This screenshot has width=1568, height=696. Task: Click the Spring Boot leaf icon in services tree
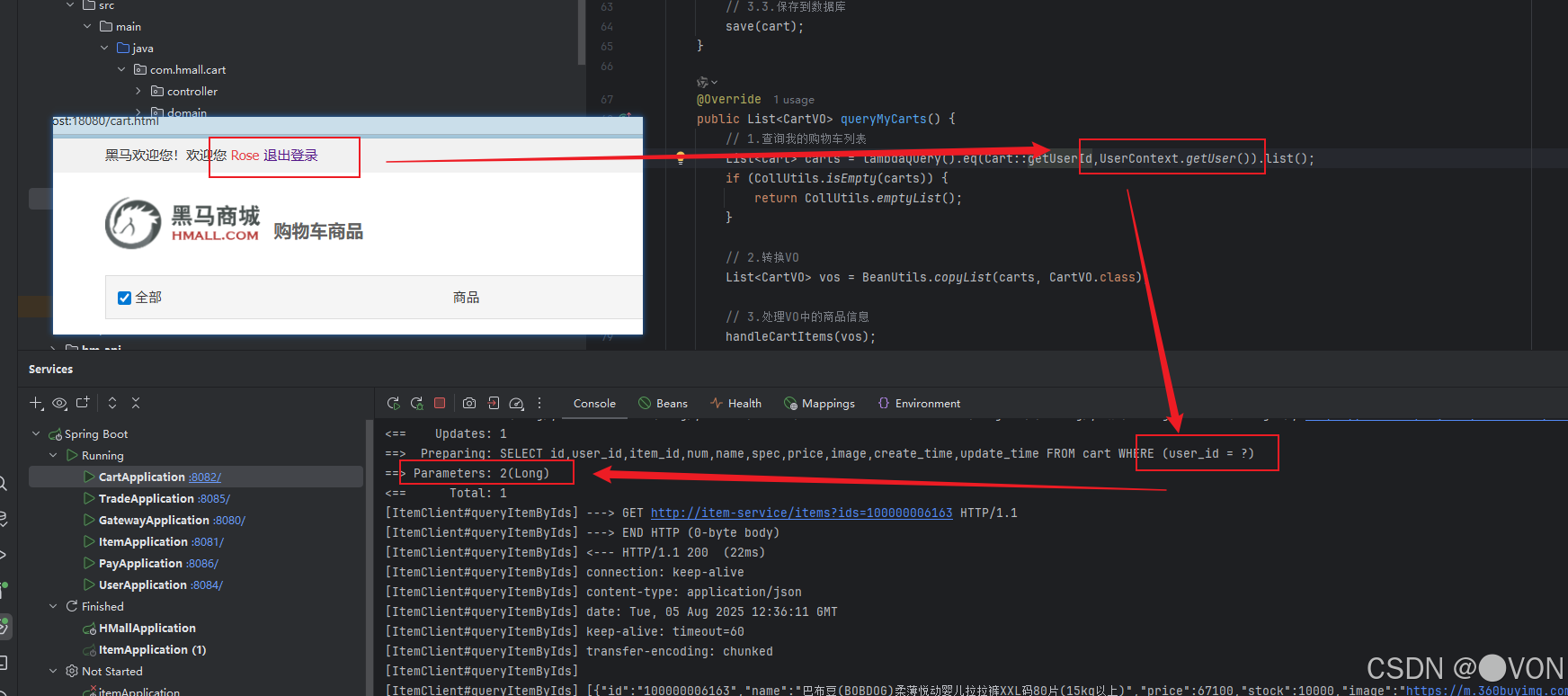coord(55,434)
